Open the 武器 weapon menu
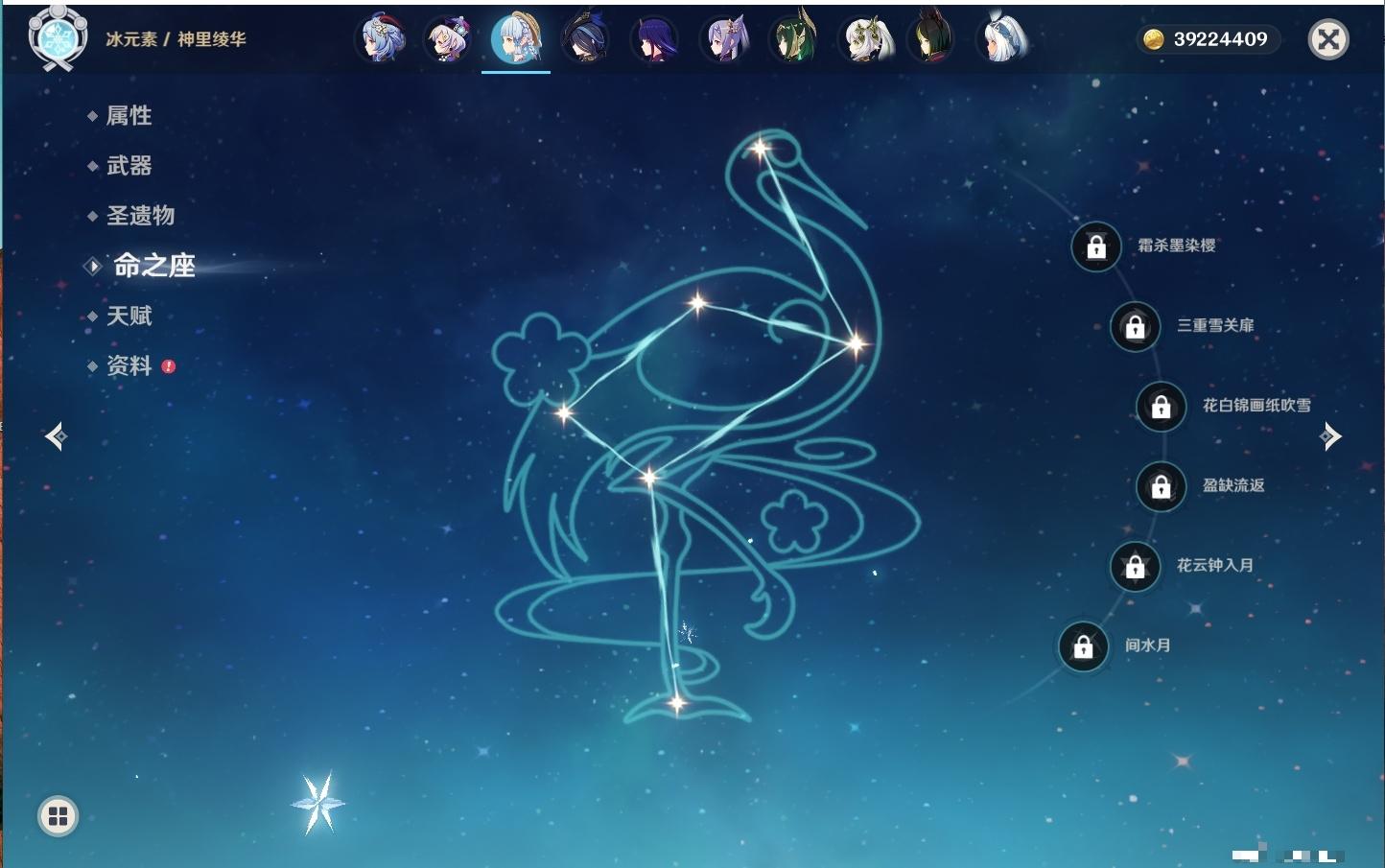The height and width of the screenshot is (868, 1385). [x=129, y=166]
